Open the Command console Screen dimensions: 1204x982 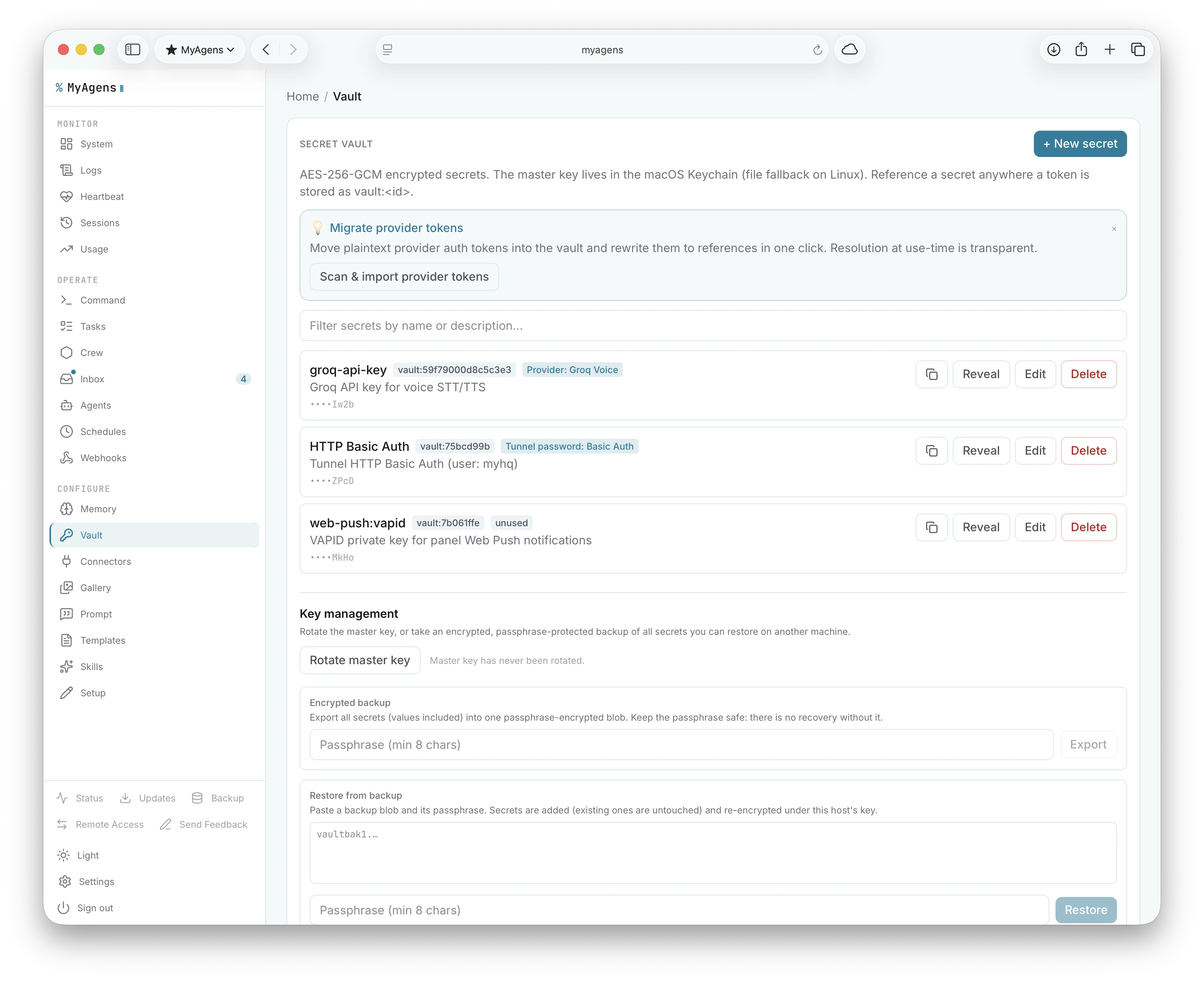click(154, 300)
